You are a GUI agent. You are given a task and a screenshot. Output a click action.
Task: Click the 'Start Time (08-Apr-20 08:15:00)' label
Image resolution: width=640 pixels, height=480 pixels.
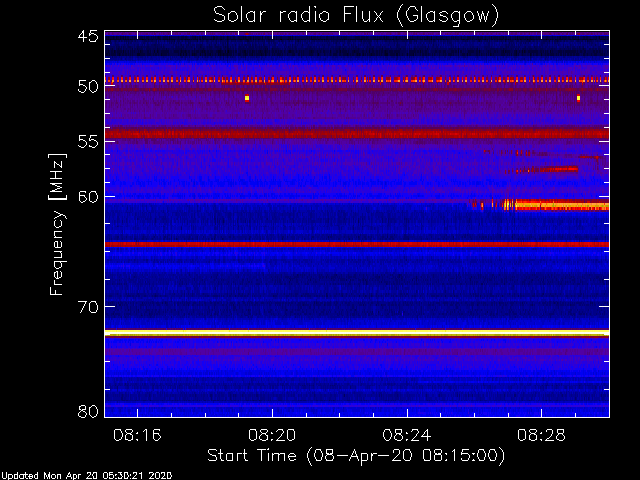click(356, 455)
